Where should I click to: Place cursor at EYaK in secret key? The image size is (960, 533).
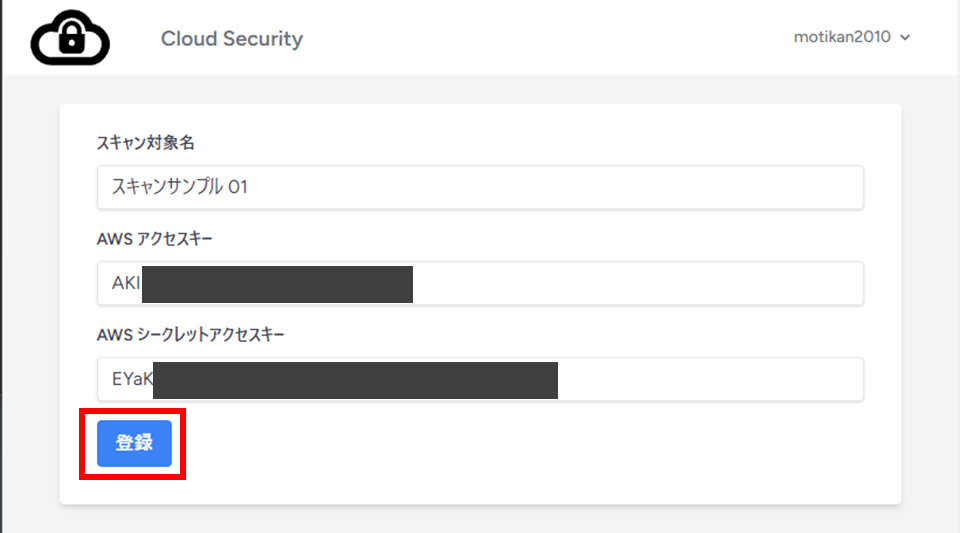[x=131, y=380]
